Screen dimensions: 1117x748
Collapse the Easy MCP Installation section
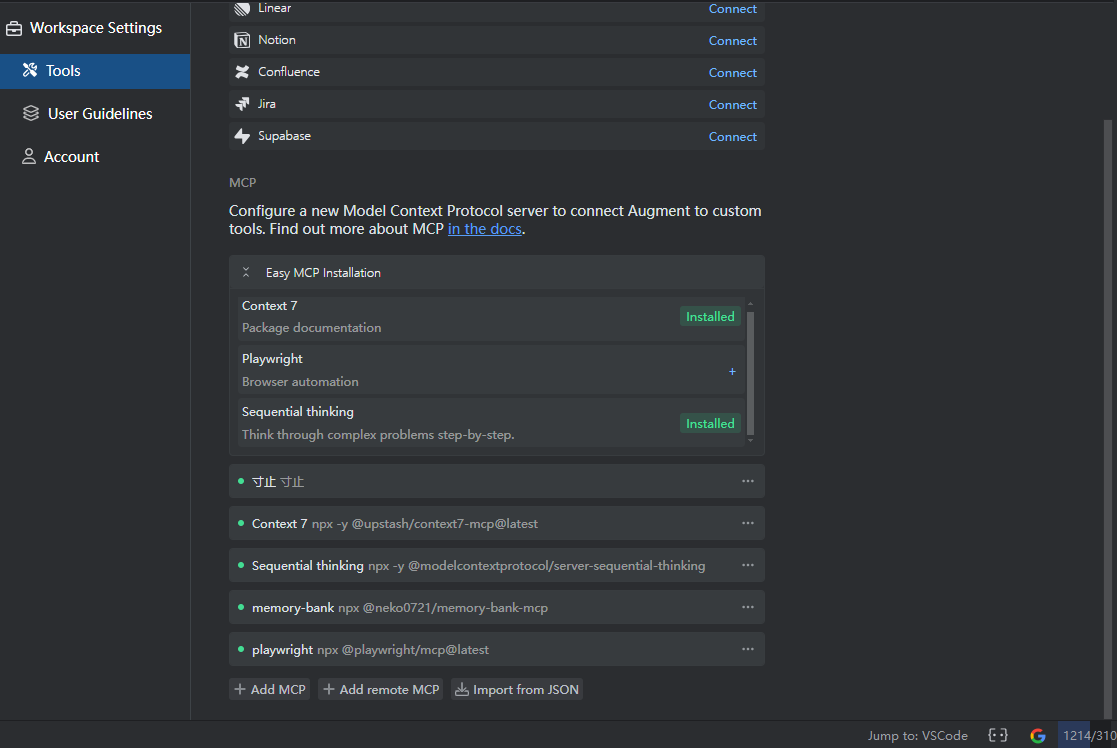point(246,272)
